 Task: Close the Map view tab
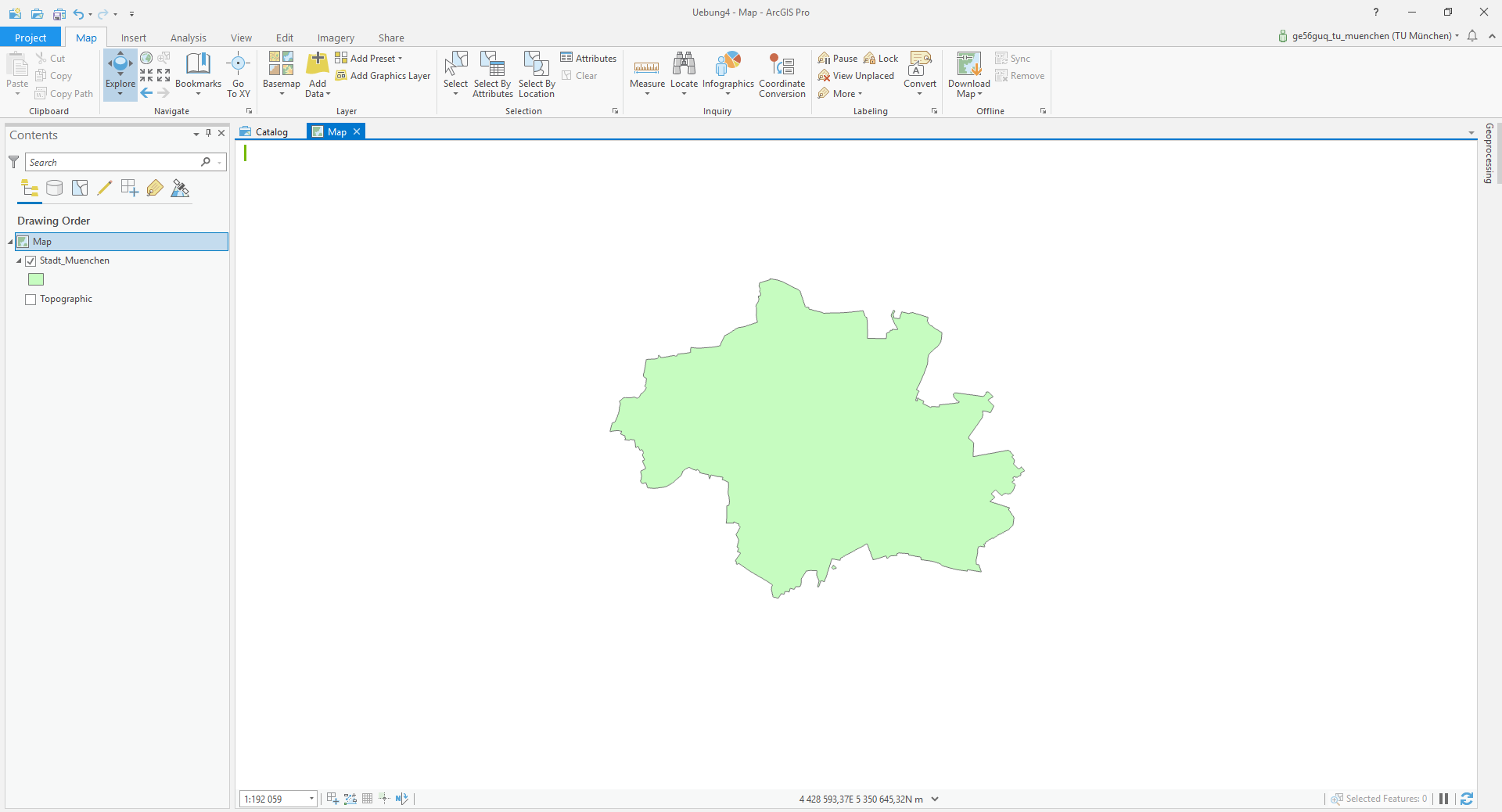tap(357, 131)
